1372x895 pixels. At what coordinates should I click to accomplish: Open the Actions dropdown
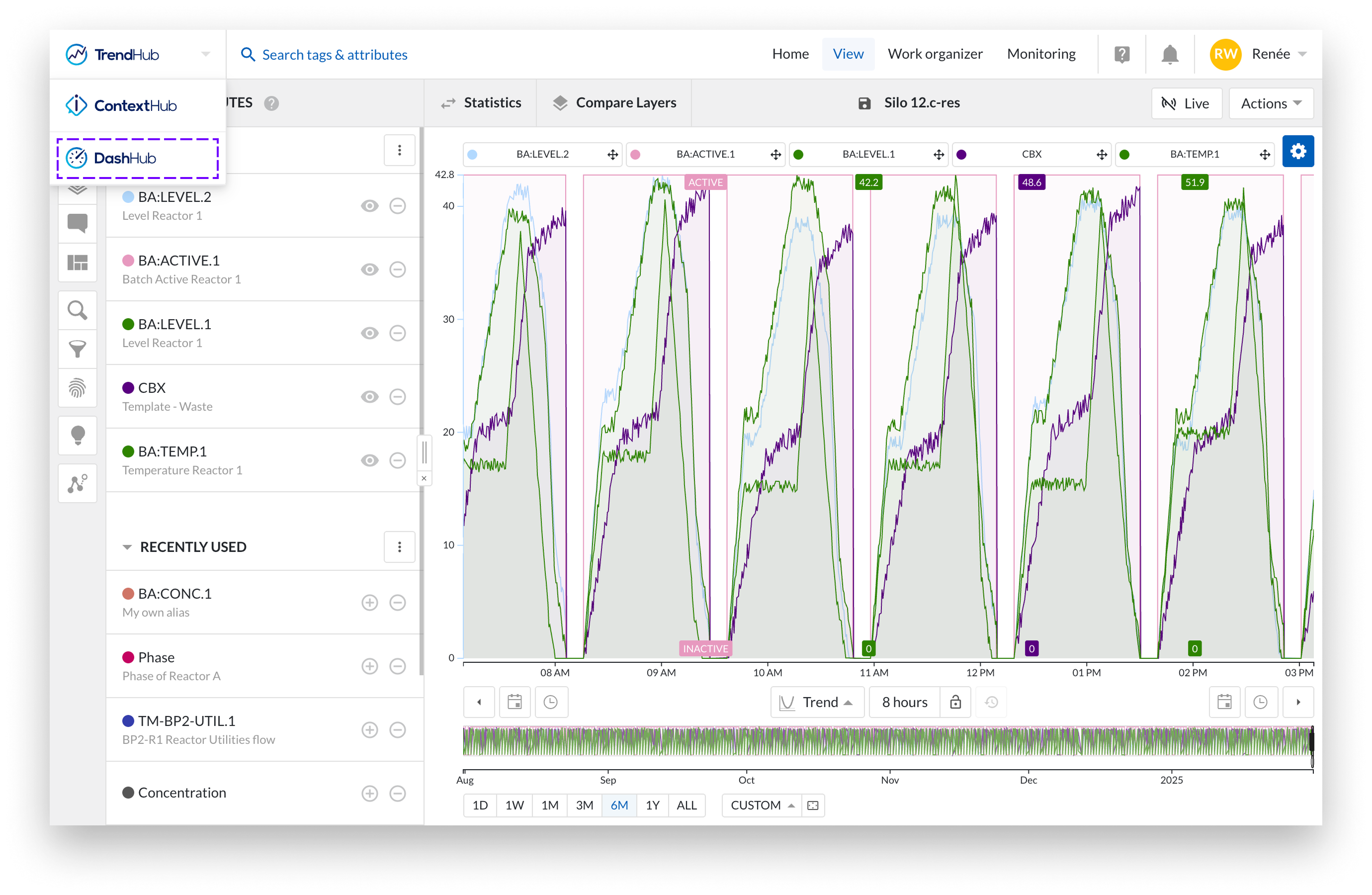[x=1271, y=103]
